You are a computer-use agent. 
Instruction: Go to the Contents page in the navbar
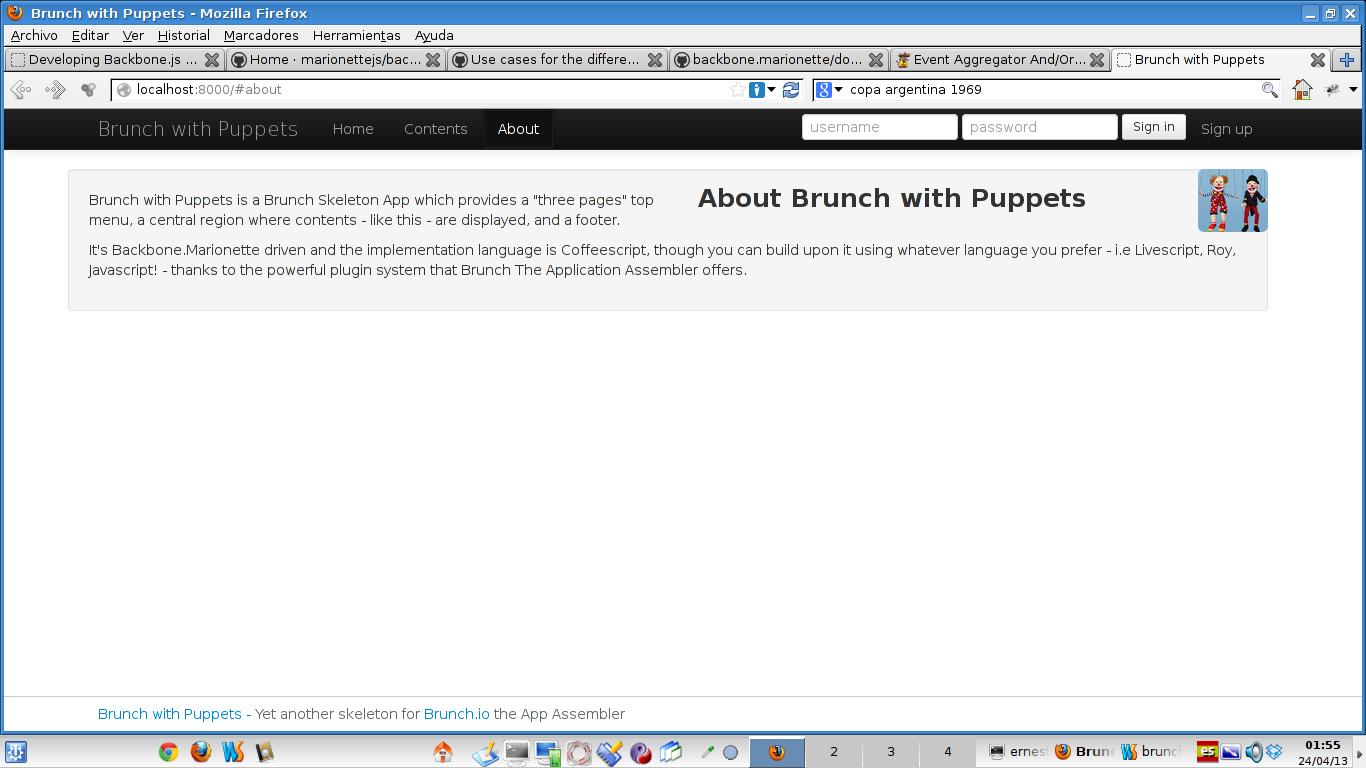pos(435,129)
